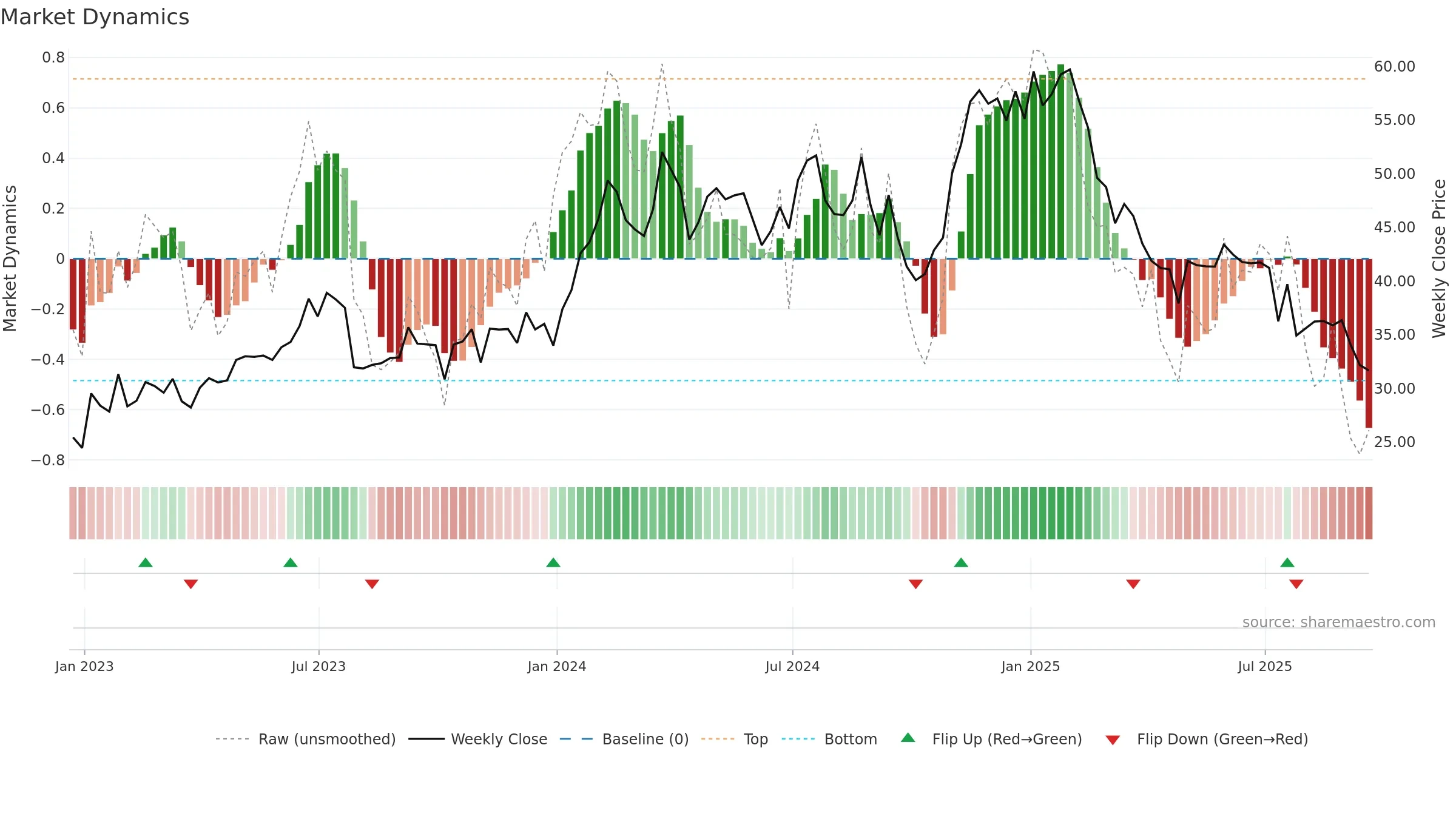Toggle Flip Up (Red→Green) legend entry
The width and height of the screenshot is (1456, 819).
pos(991,739)
